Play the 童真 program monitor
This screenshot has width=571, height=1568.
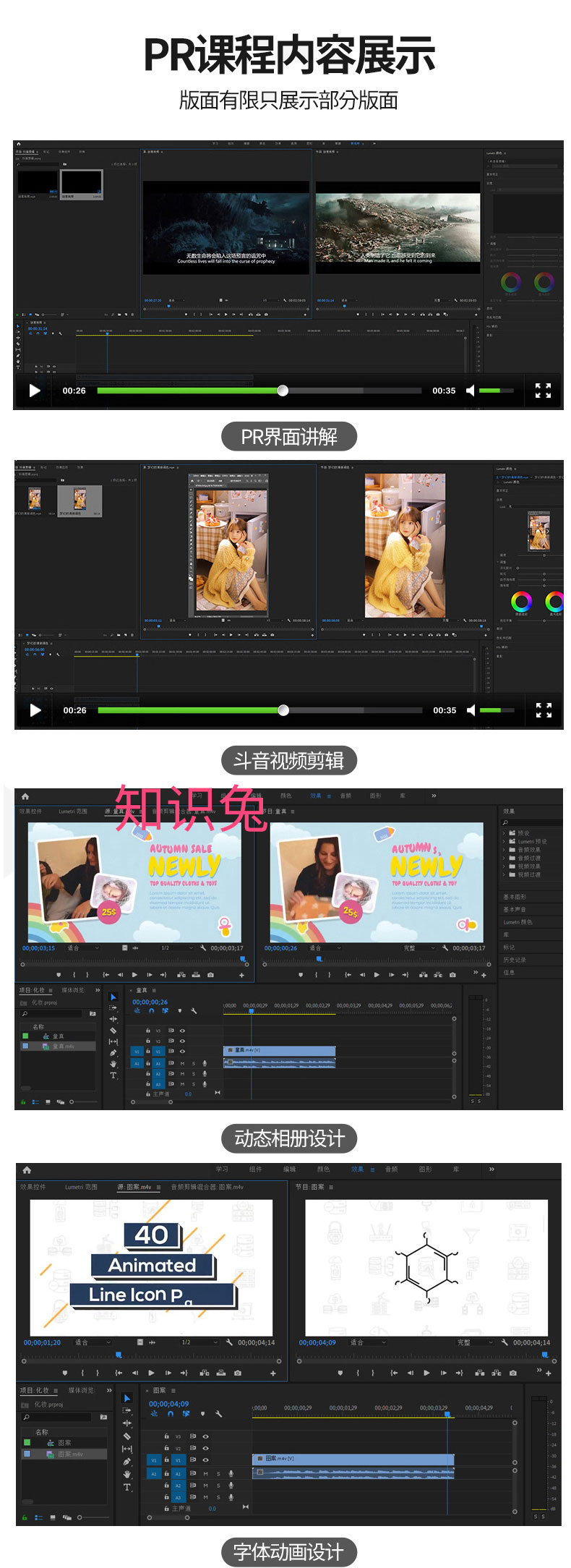[377, 975]
